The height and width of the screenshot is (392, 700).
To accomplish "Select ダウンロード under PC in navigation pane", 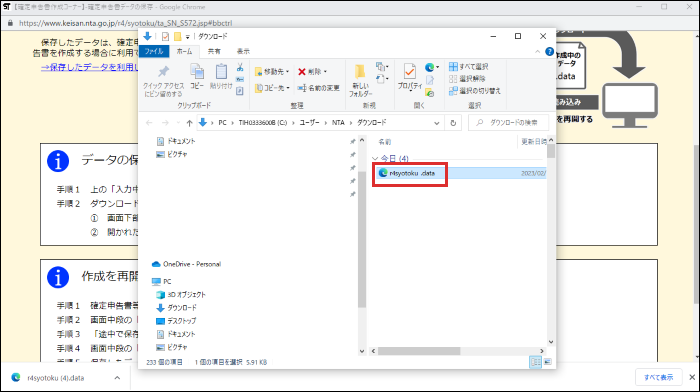I will click(x=176, y=308).
